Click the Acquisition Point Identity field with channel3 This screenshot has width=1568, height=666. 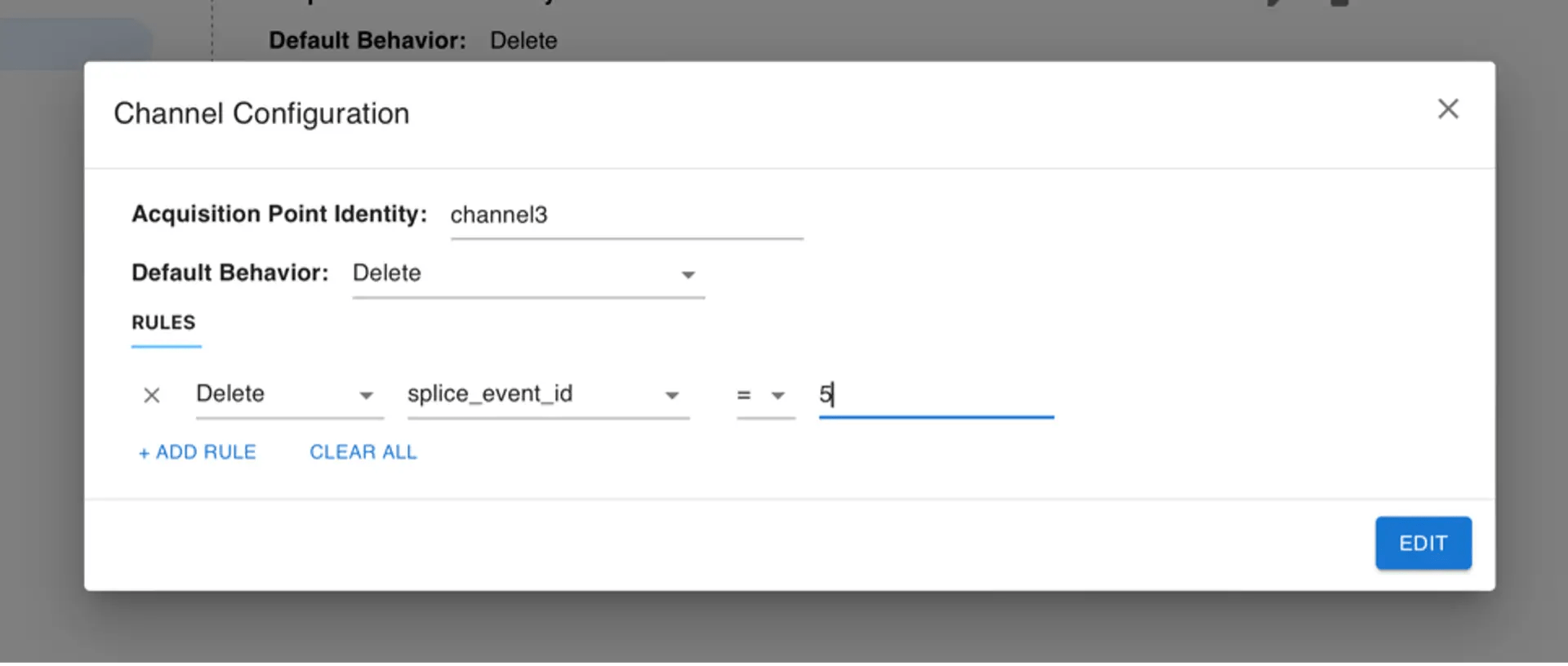point(626,215)
